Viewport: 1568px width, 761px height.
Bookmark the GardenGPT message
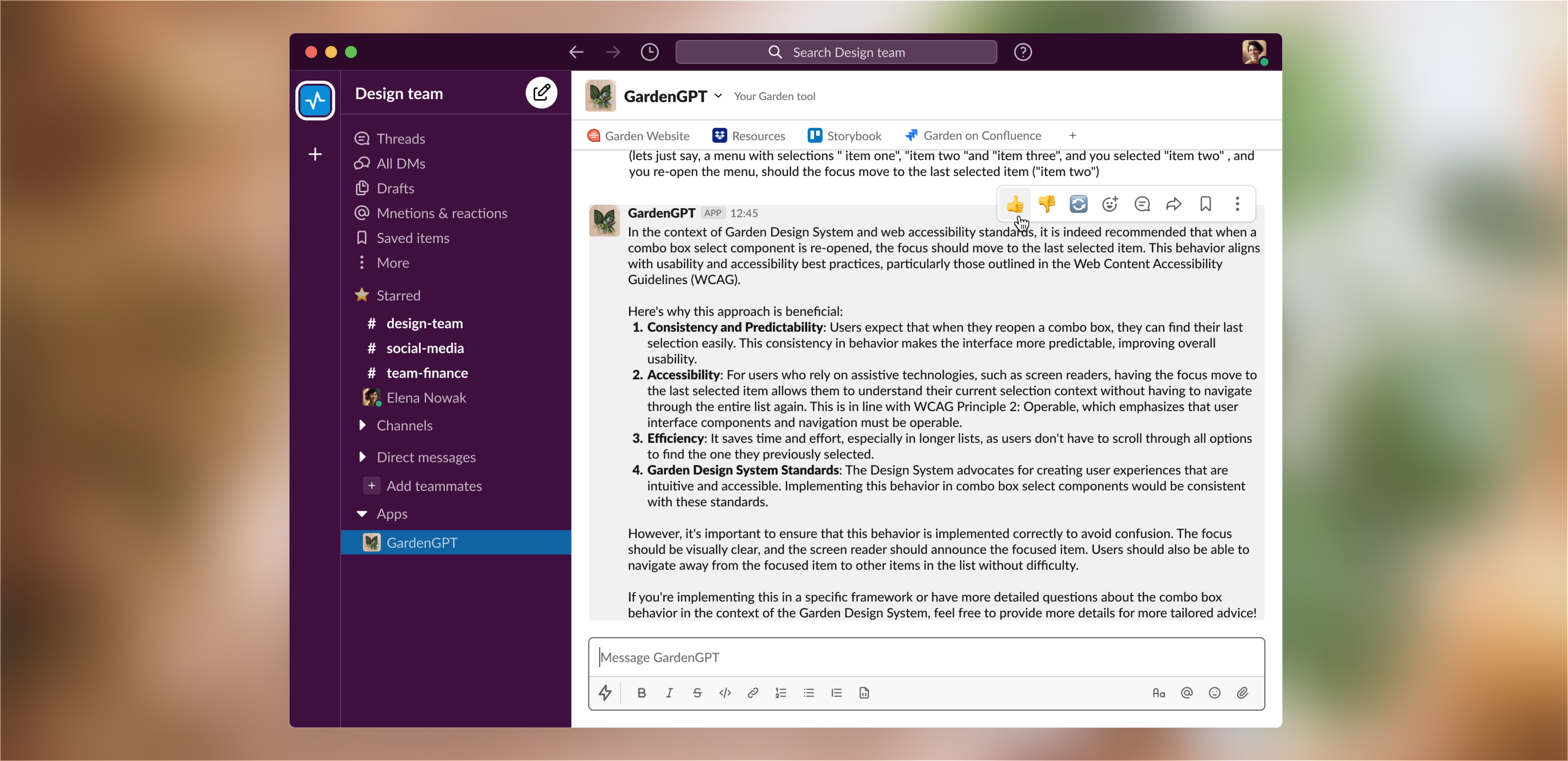(1205, 204)
